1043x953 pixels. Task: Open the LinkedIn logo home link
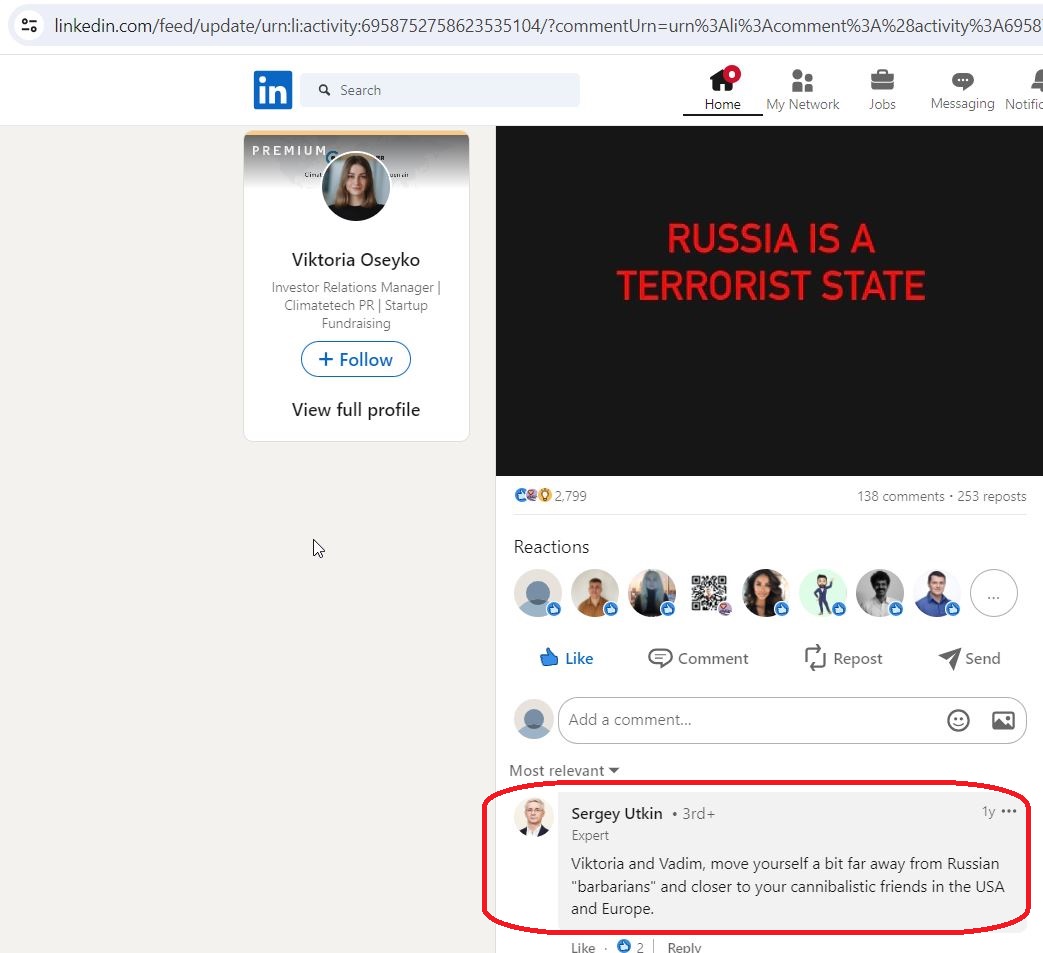(x=273, y=90)
